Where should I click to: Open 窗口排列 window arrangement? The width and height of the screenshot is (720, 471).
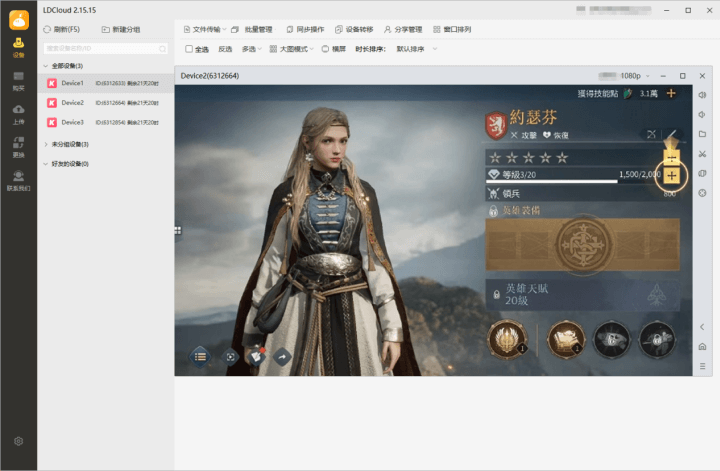452,29
